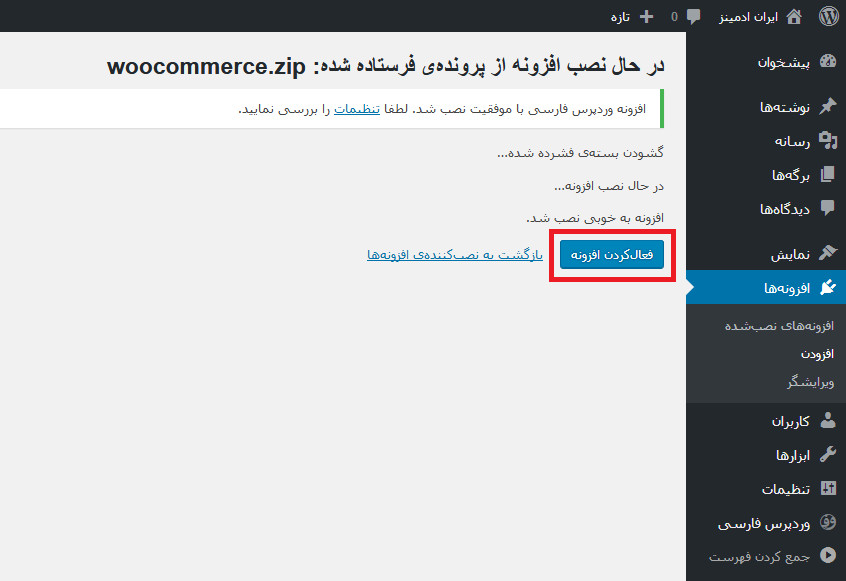Click the فعال‌کردن افزونه button

coord(612,255)
